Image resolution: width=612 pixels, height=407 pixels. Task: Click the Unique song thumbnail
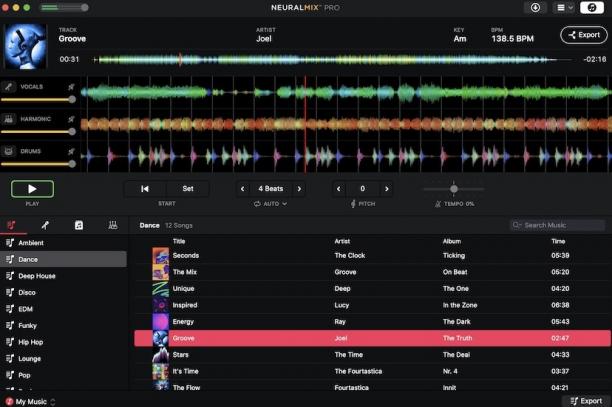click(160, 289)
